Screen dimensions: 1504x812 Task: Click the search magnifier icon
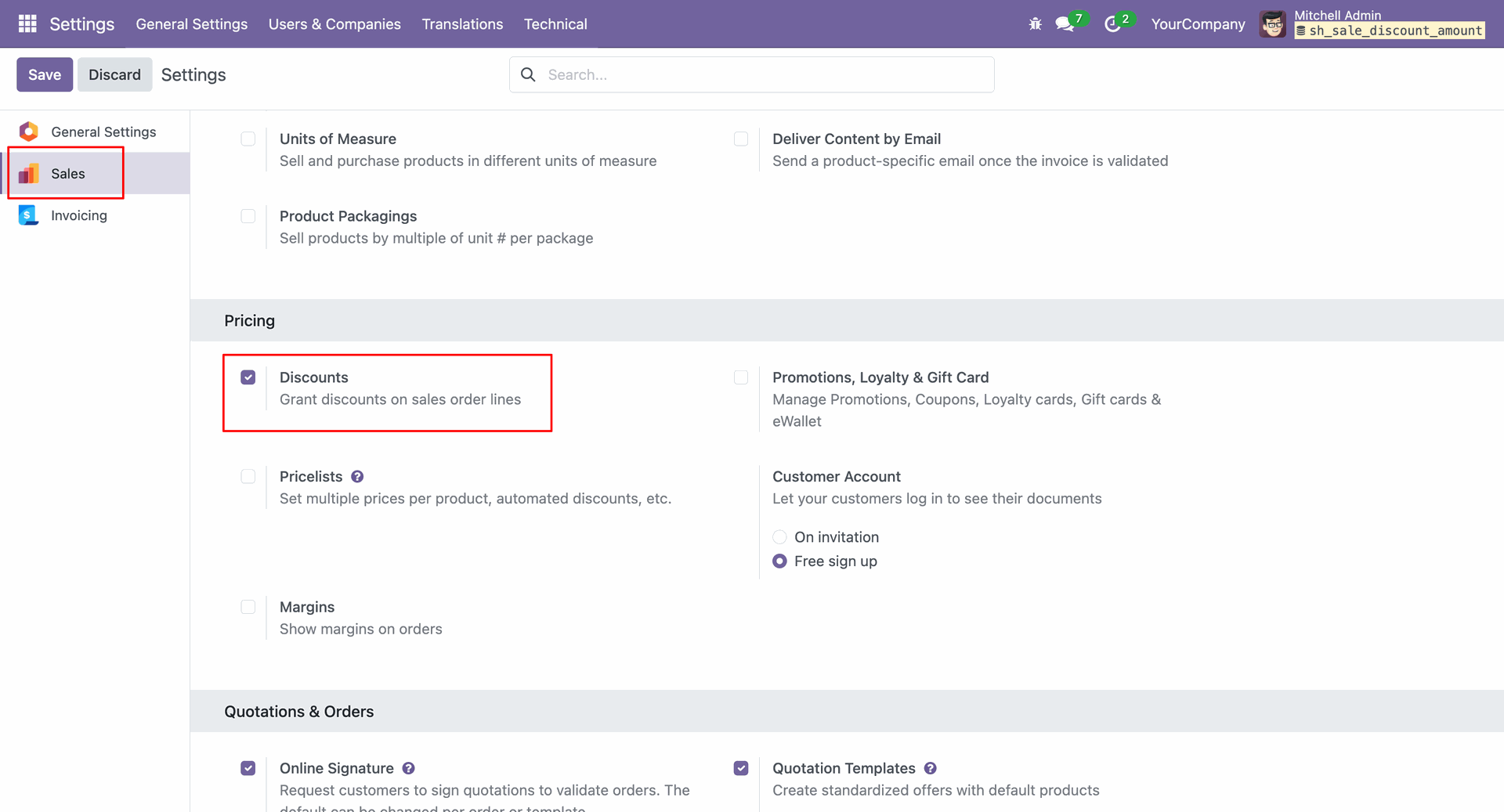529,74
